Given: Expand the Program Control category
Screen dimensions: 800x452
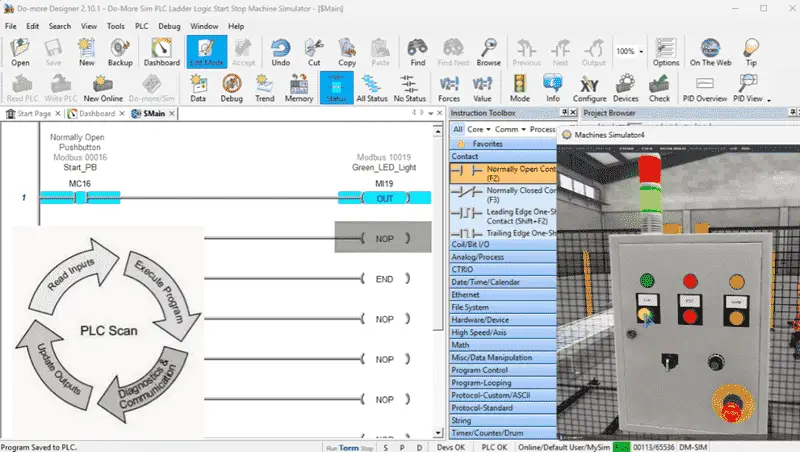Looking at the screenshot, I should (503, 370).
